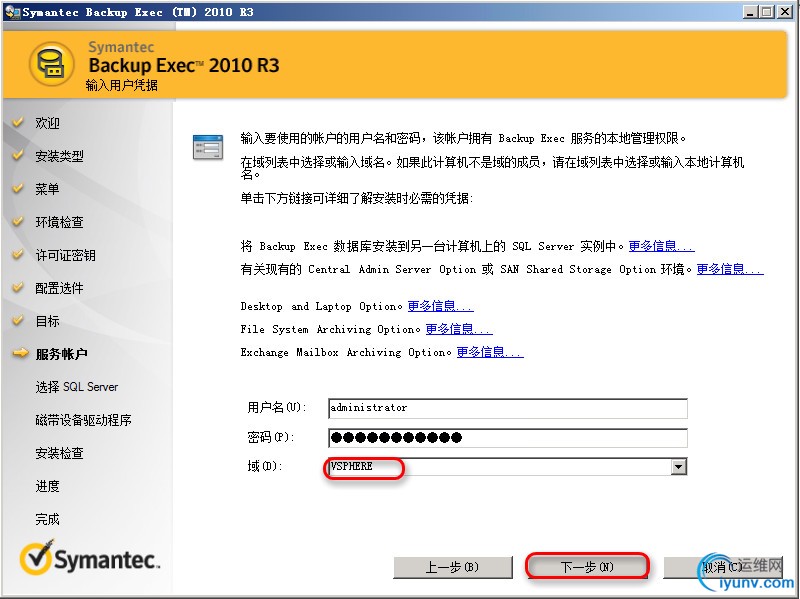Focus the 用户名 input field
The height and width of the screenshot is (599, 800).
507,408
